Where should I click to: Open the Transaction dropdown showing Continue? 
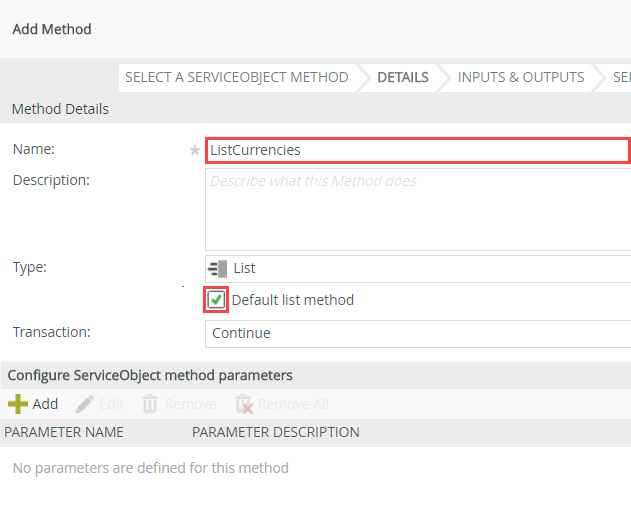click(420, 333)
